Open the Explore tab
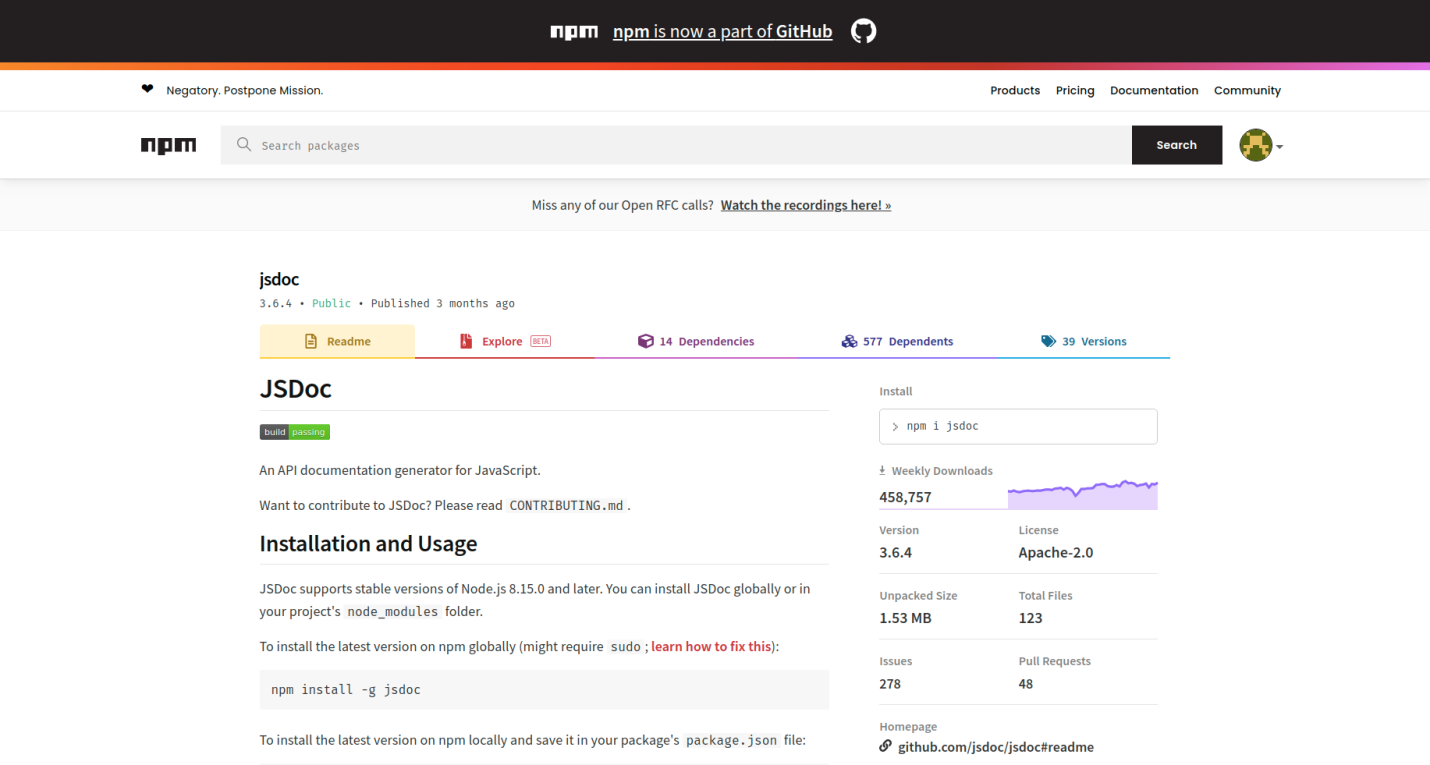Viewport: 1430px width, 765px height. point(504,341)
